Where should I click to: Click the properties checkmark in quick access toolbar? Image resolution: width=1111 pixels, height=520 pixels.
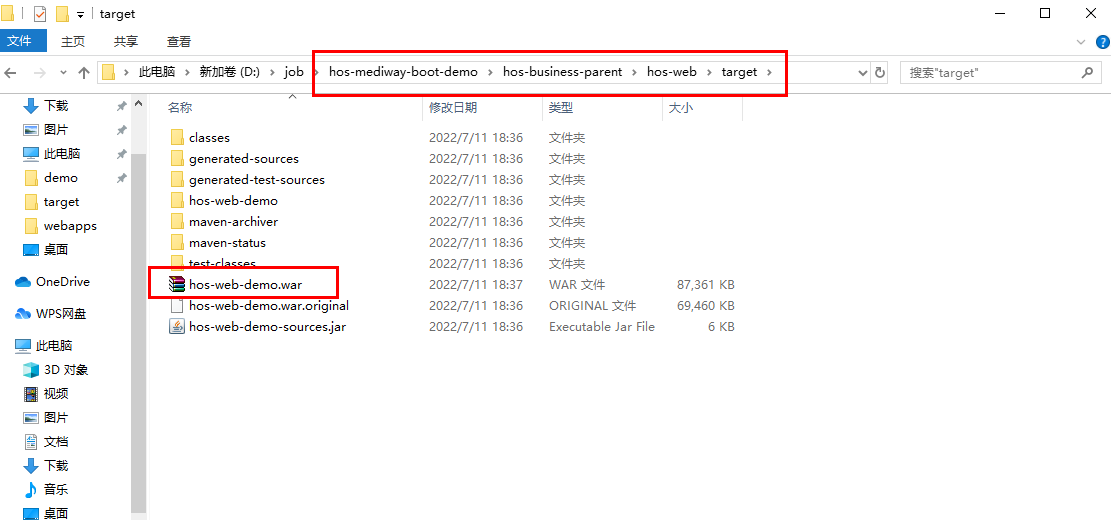tap(40, 14)
